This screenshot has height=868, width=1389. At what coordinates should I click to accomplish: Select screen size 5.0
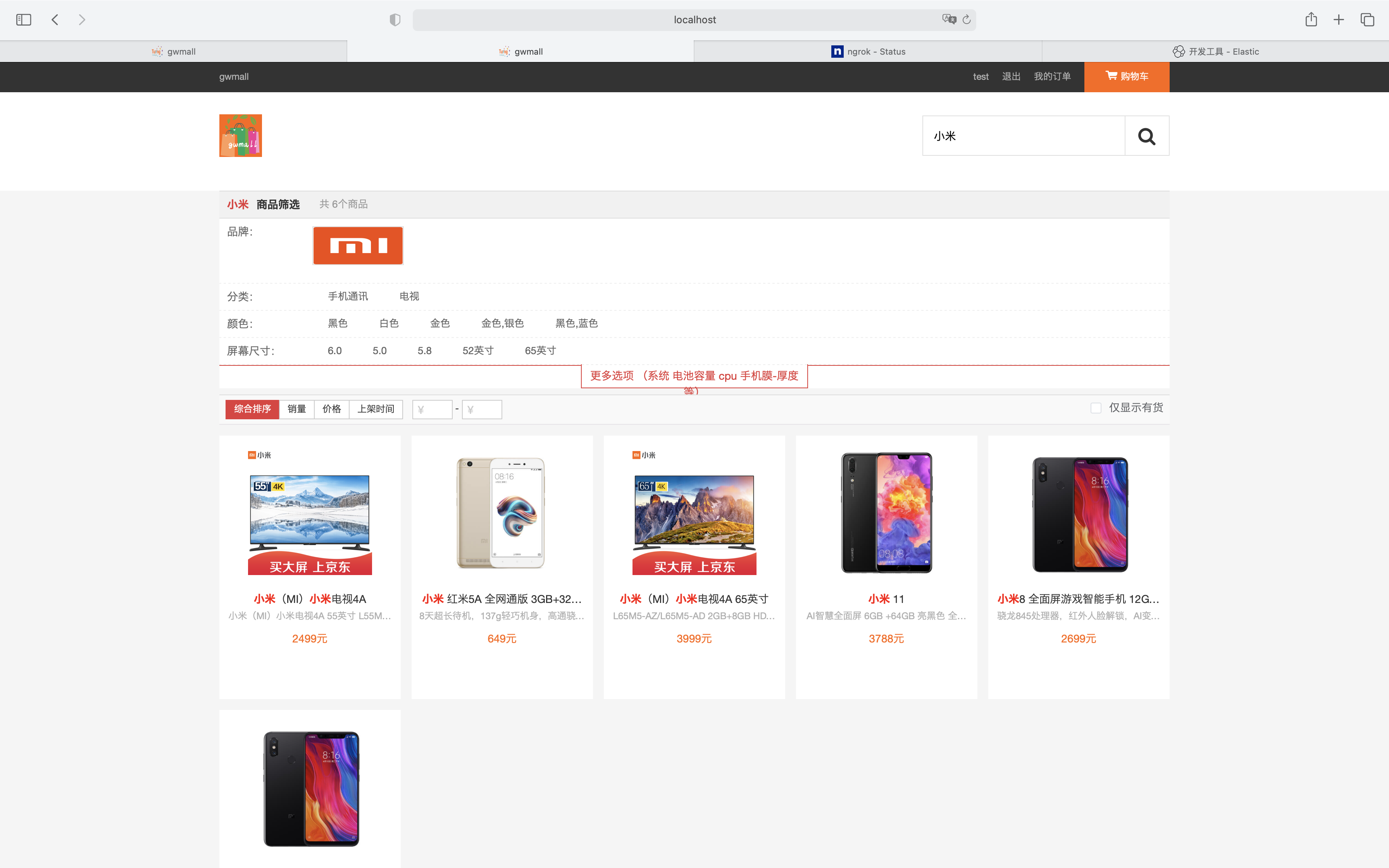379,351
